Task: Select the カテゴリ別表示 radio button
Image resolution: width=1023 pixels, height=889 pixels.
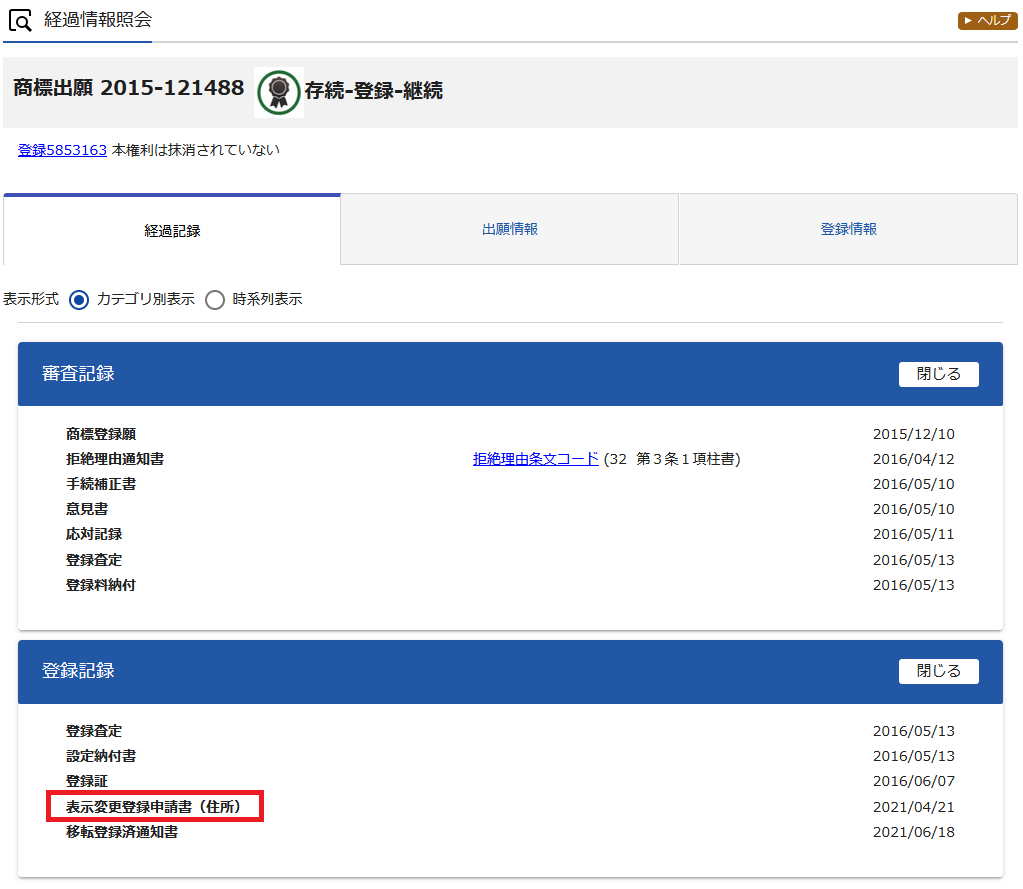Action: 79,300
